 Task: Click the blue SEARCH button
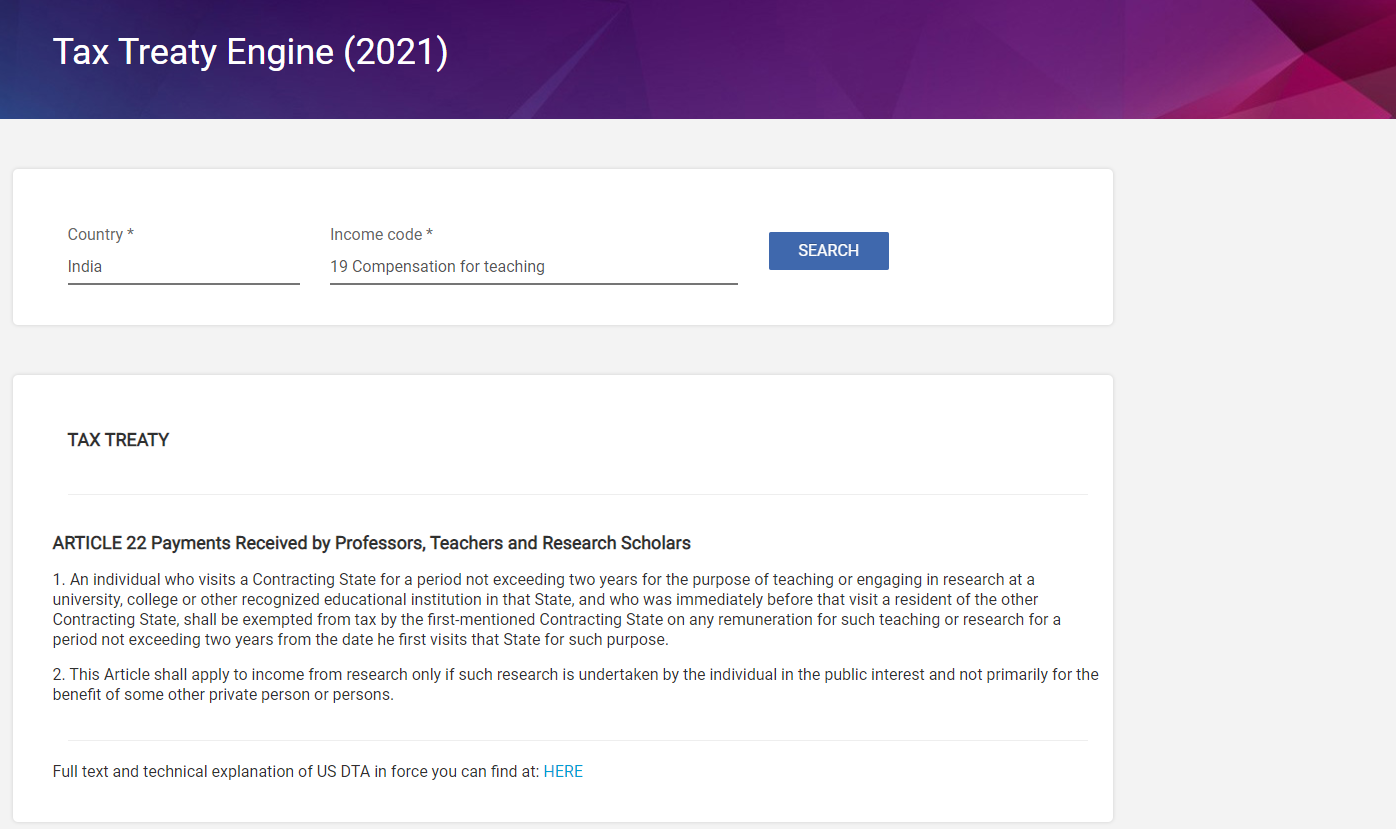828,251
